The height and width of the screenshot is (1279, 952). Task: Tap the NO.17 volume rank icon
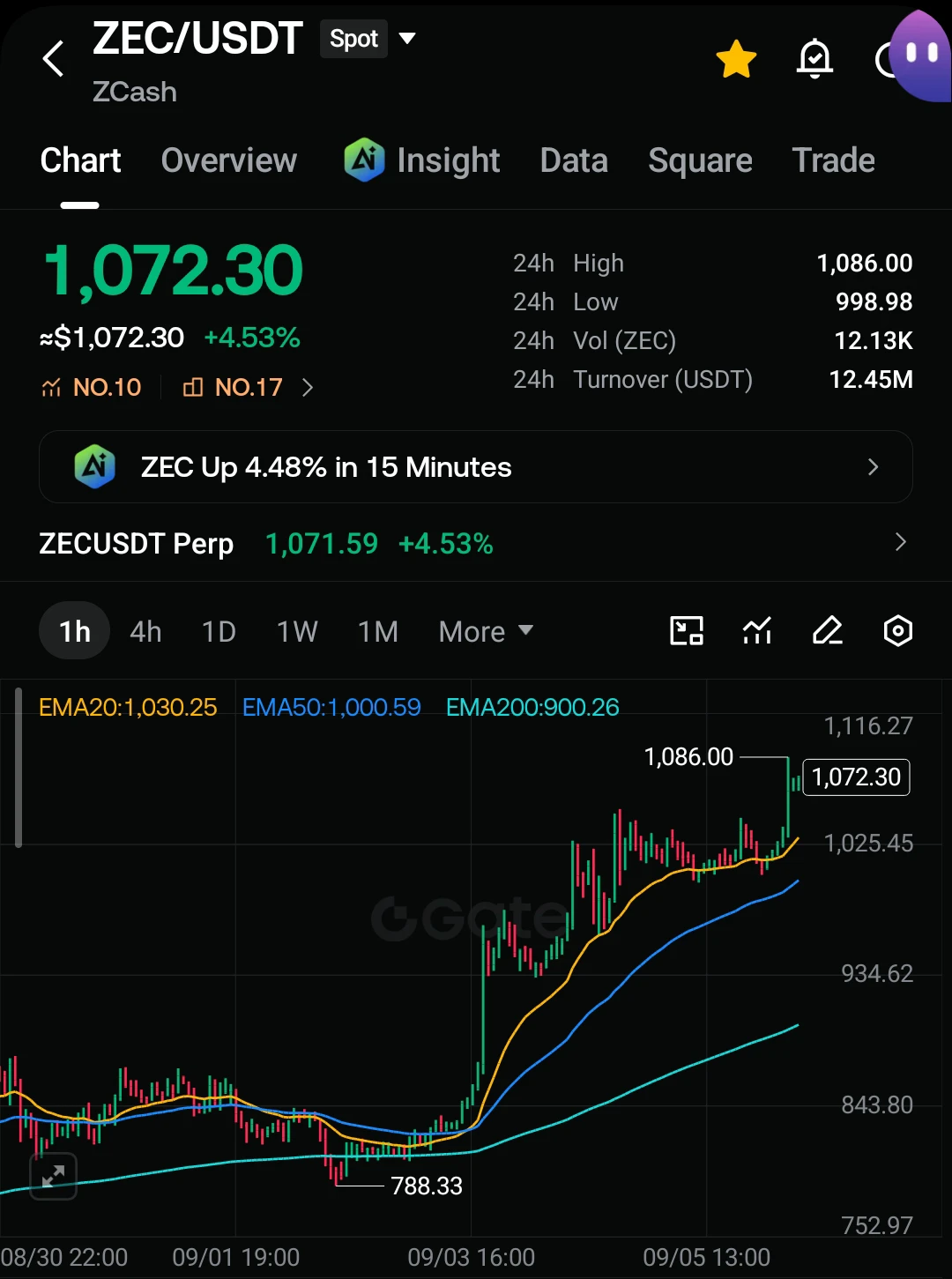pyautogui.click(x=192, y=387)
